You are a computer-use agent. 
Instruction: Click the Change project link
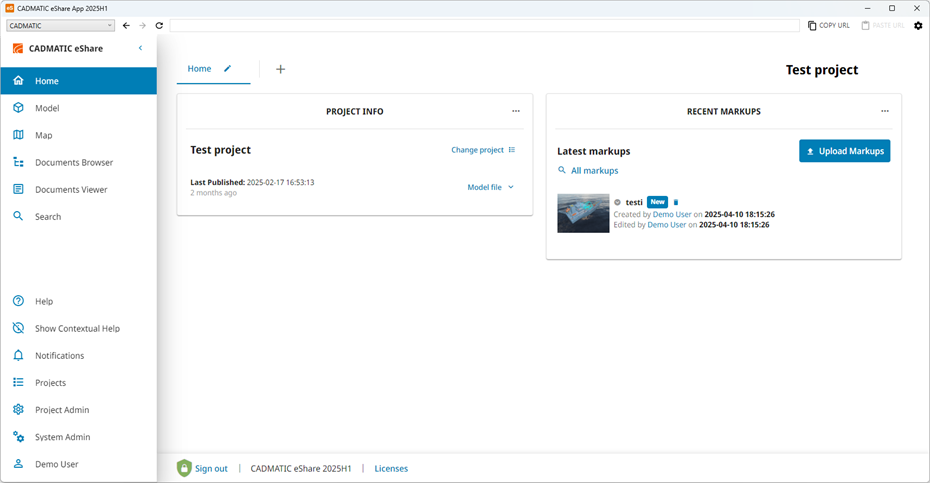[483, 150]
